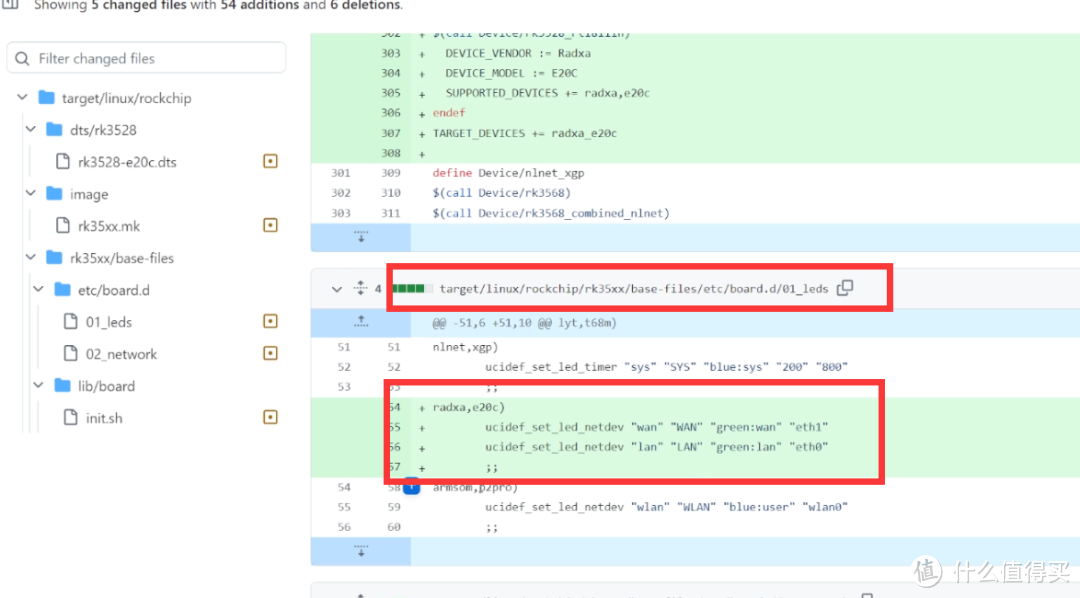This screenshot has height=598, width=1080.
Task: Click line number 311 in rk35xx.mk diff
Action: 391,214
